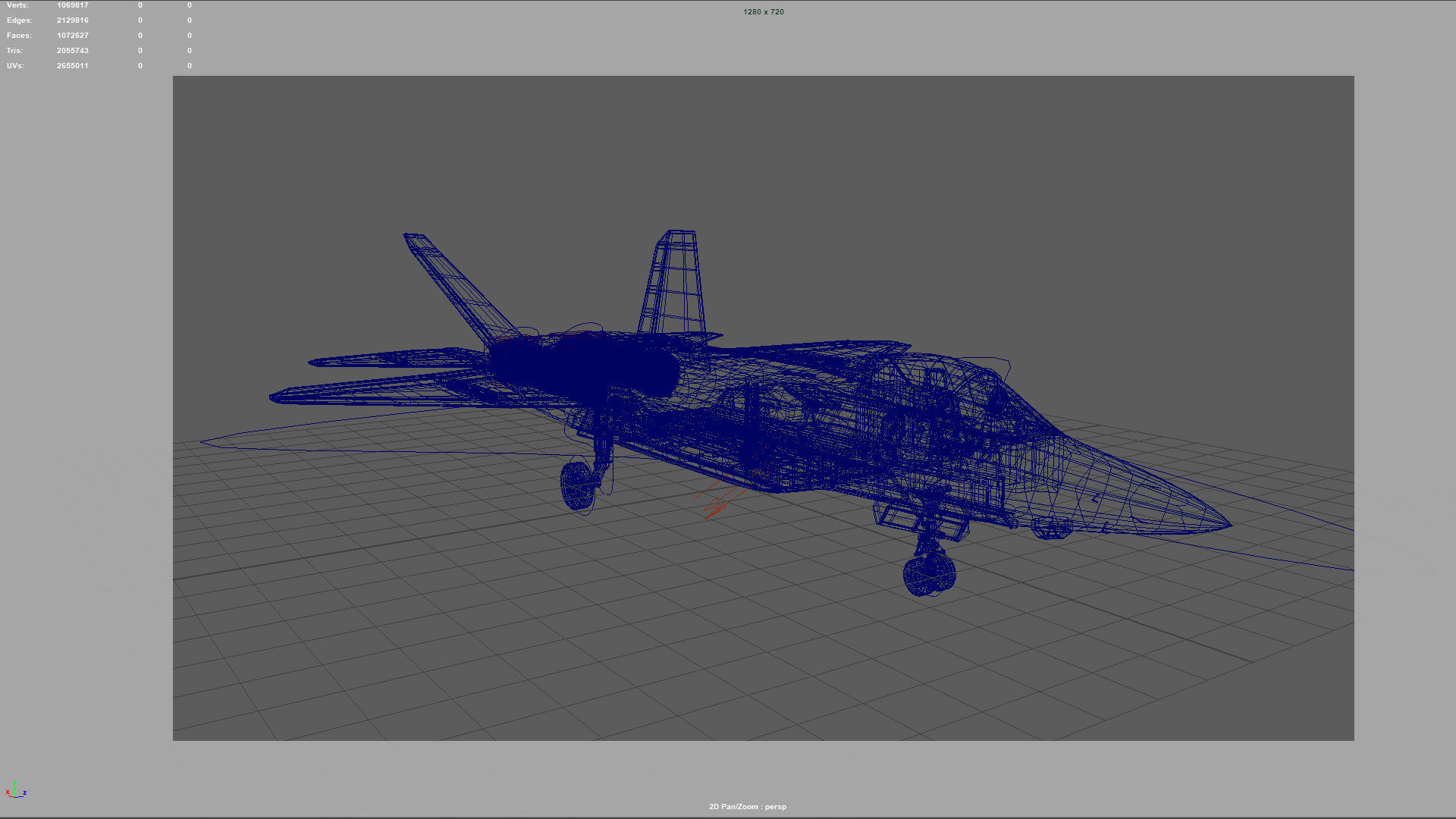
Task: Click the view axis orientation gizmo
Action: (x=16, y=789)
